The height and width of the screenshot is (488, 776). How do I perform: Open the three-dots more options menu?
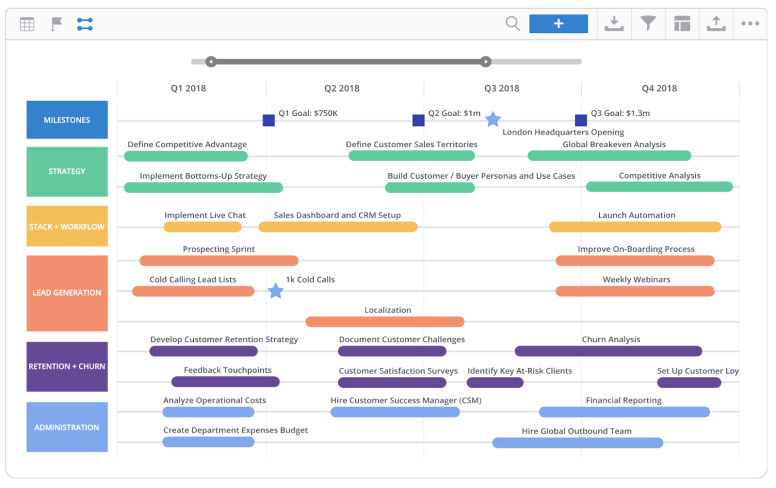click(750, 23)
